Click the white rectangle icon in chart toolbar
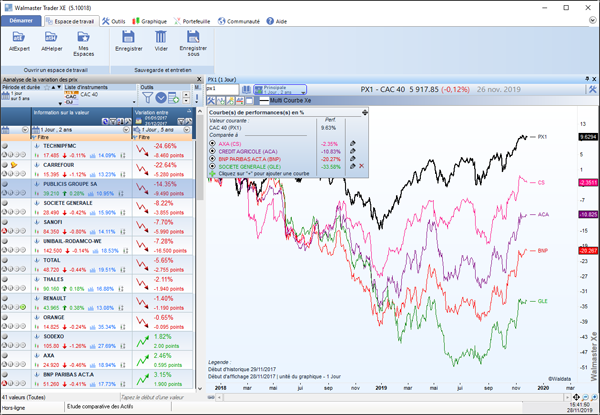The image size is (600, 415). pyautogui.click(x=249, y=101)
